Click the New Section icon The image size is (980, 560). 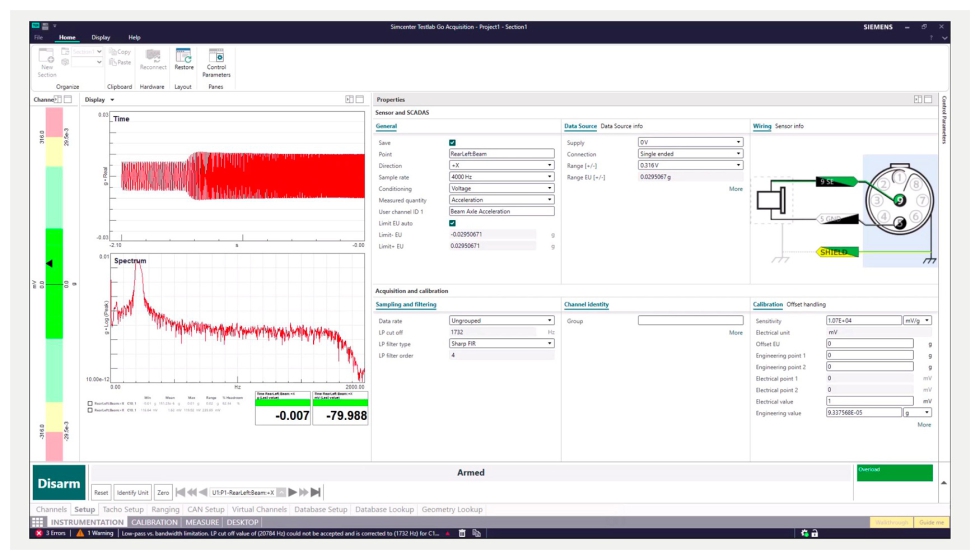click(46, 55)
